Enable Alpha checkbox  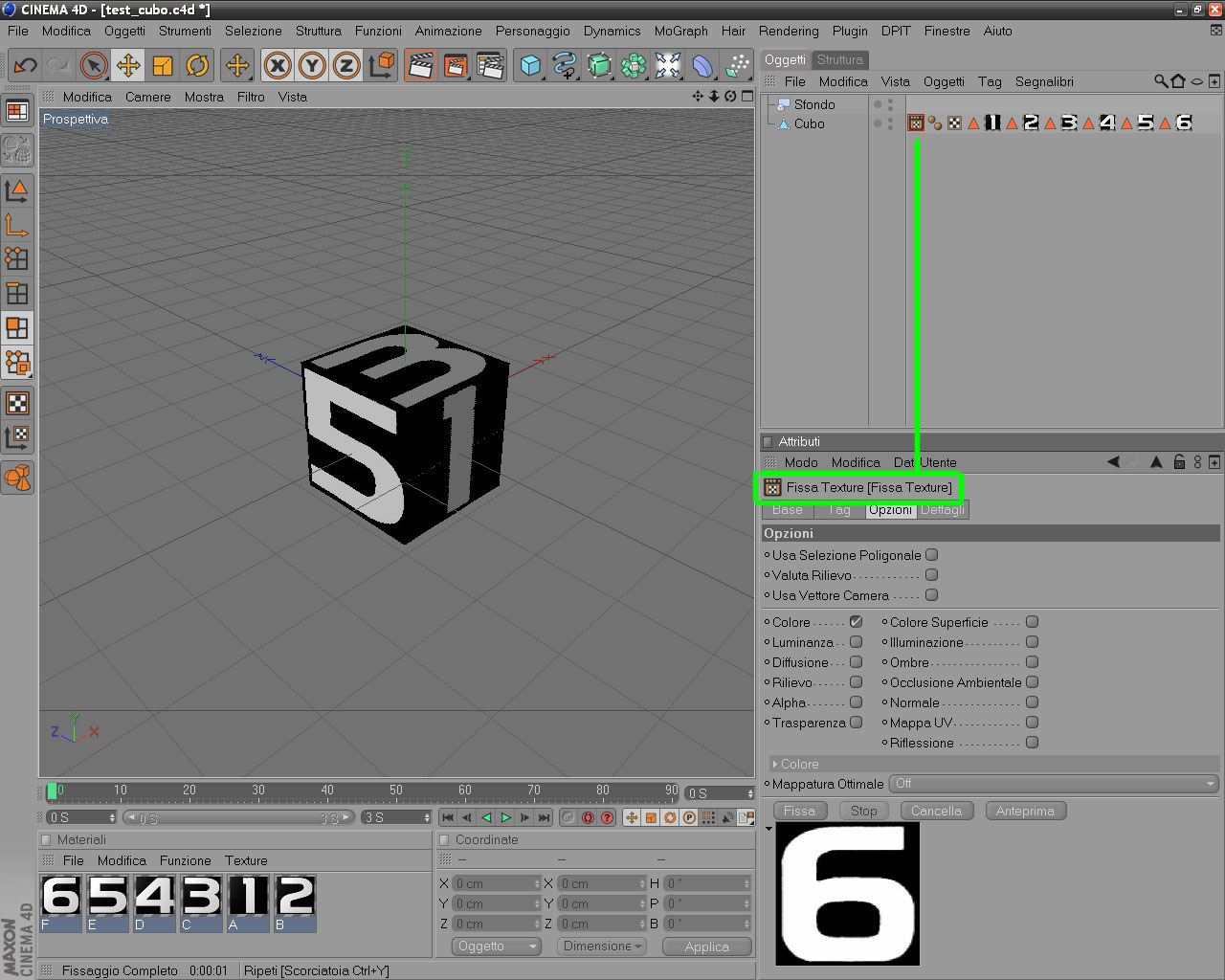tap(857, 702)
